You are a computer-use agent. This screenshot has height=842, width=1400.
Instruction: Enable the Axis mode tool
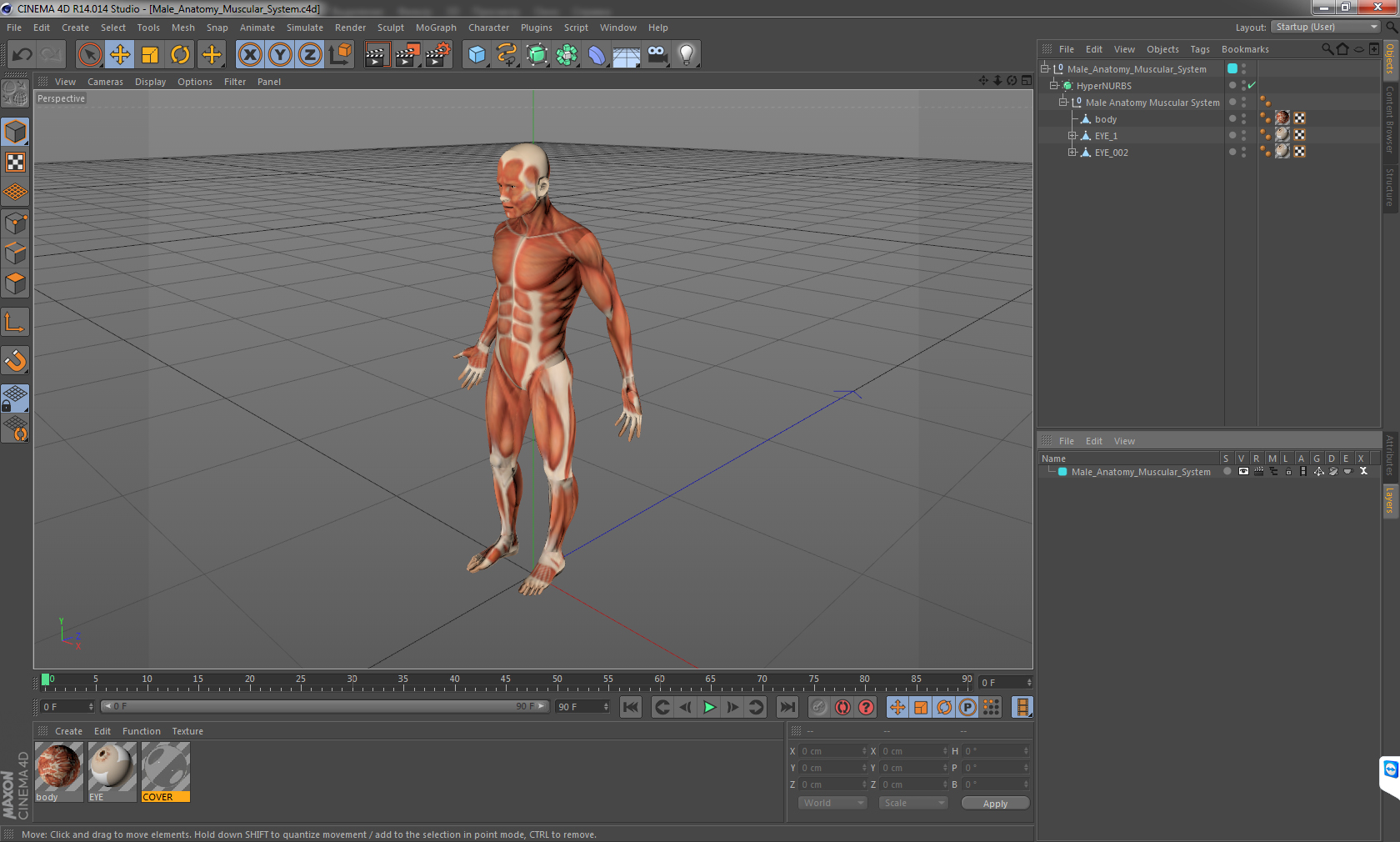pyautogui.click(x=15, y=323)
